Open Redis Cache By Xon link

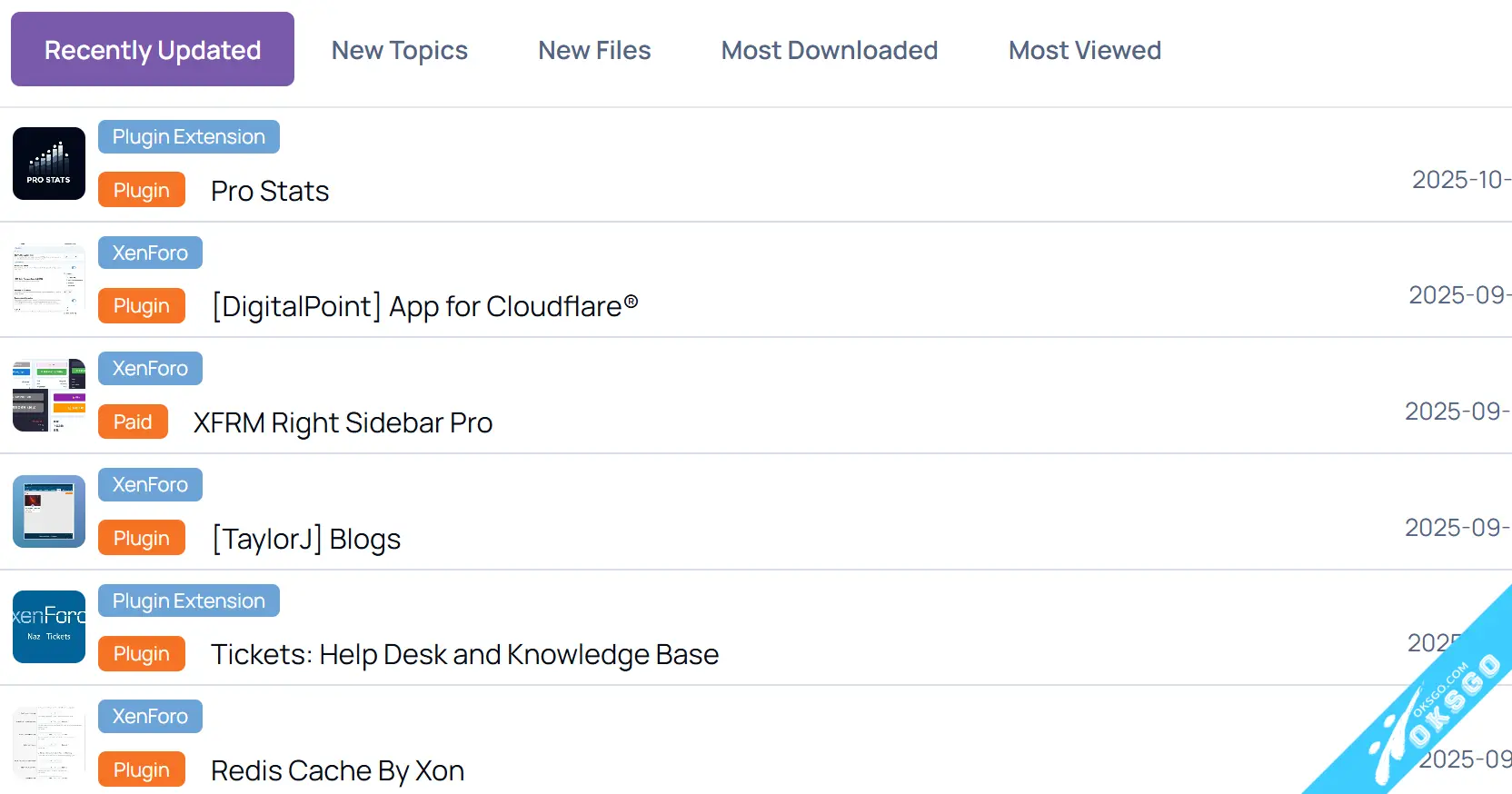click(x=337, y=770)
